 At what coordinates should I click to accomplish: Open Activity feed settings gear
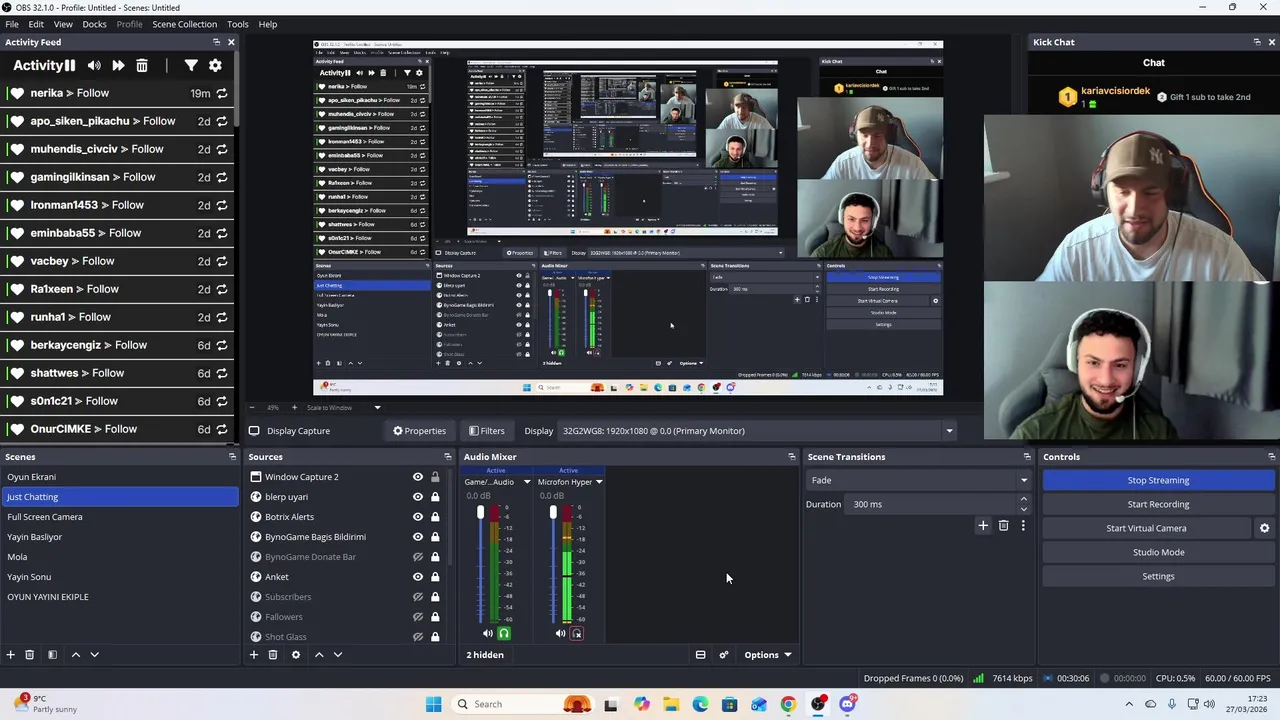[215, 65]
